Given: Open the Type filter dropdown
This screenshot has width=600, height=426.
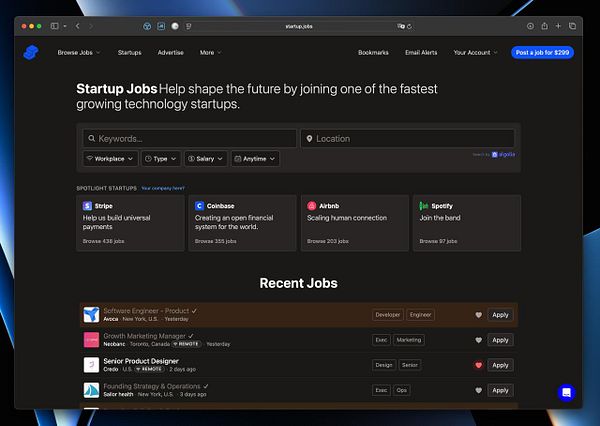Looking at the screenshot, I should 161,159.
